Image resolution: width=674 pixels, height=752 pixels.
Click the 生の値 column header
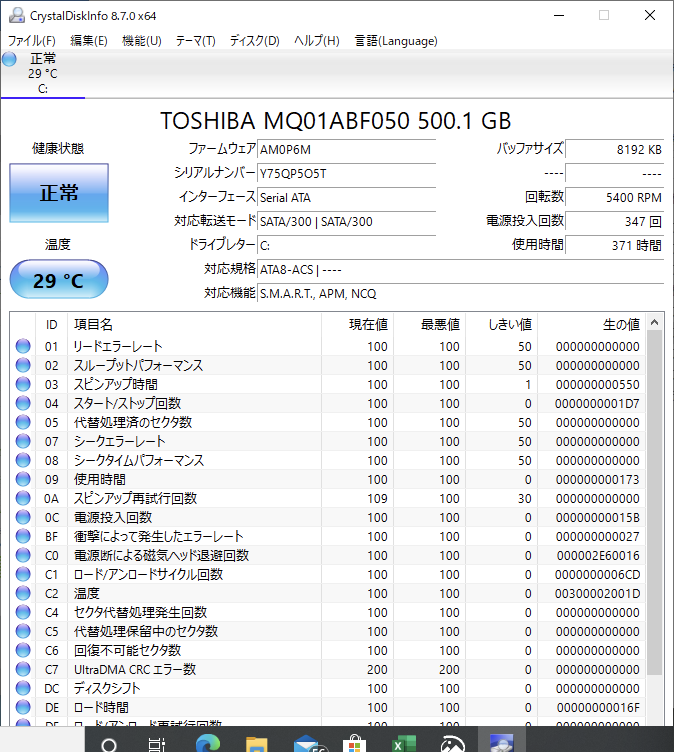point(591,325)
